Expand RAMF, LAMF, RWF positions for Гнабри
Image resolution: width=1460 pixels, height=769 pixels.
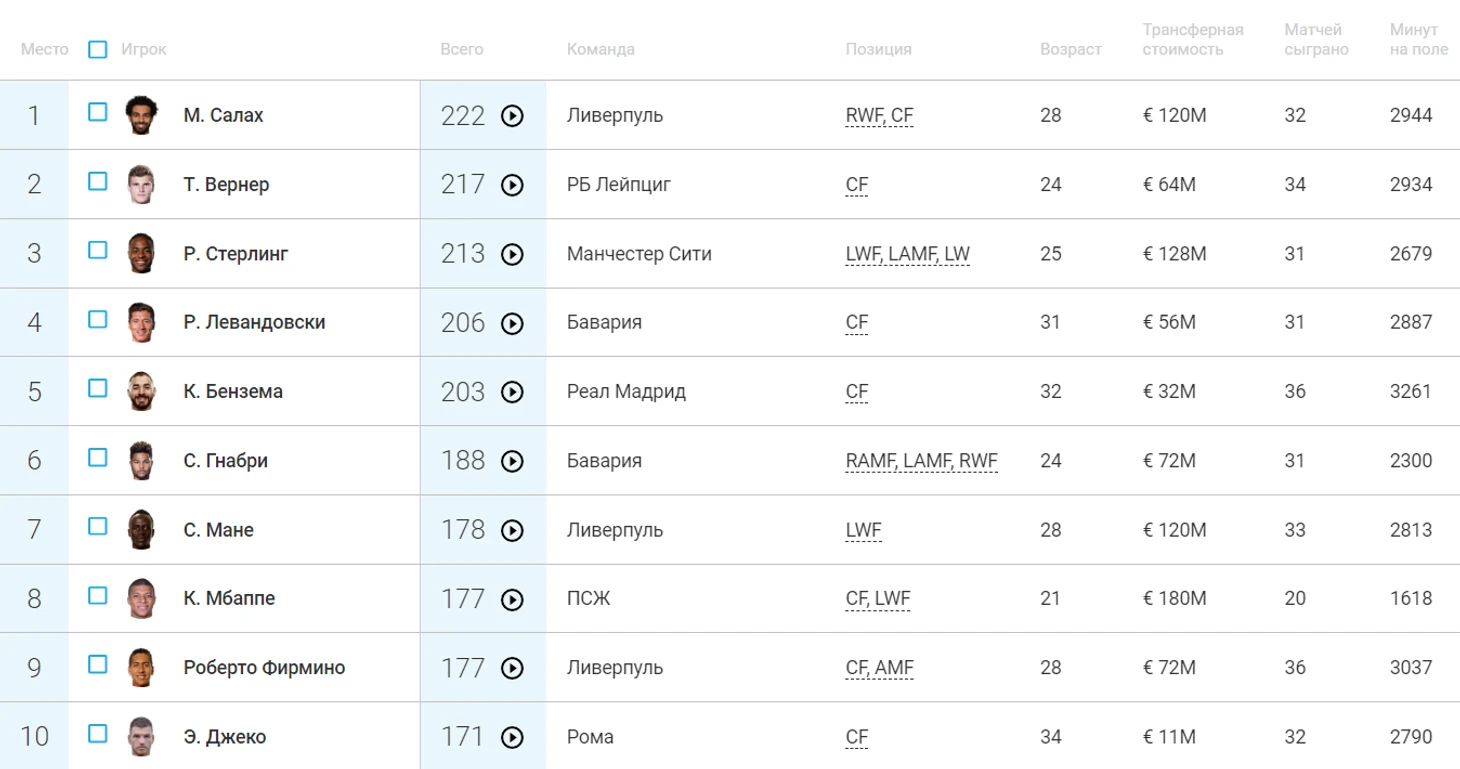(921, 461)
